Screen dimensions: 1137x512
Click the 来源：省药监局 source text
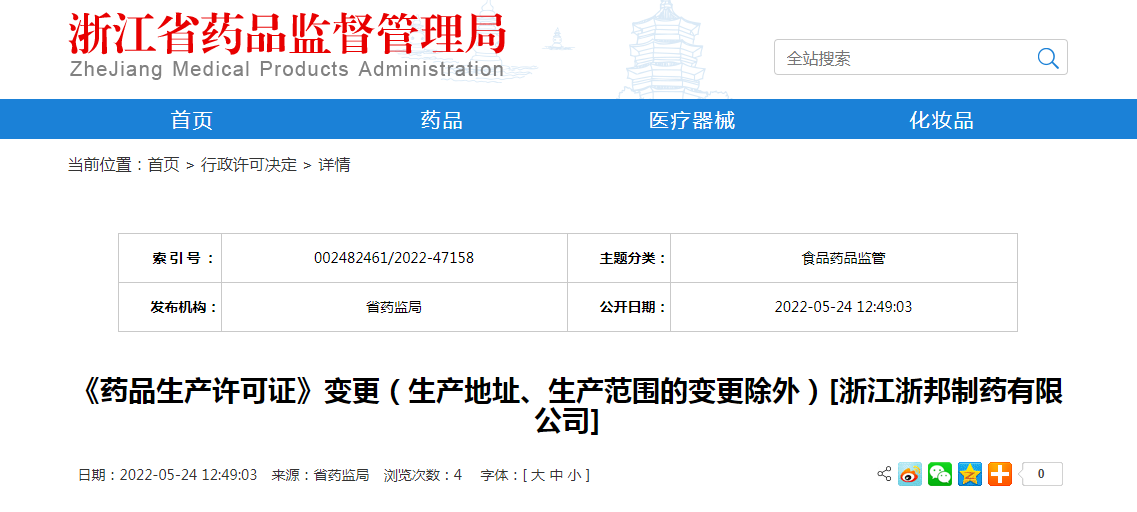tap(320, 476)
